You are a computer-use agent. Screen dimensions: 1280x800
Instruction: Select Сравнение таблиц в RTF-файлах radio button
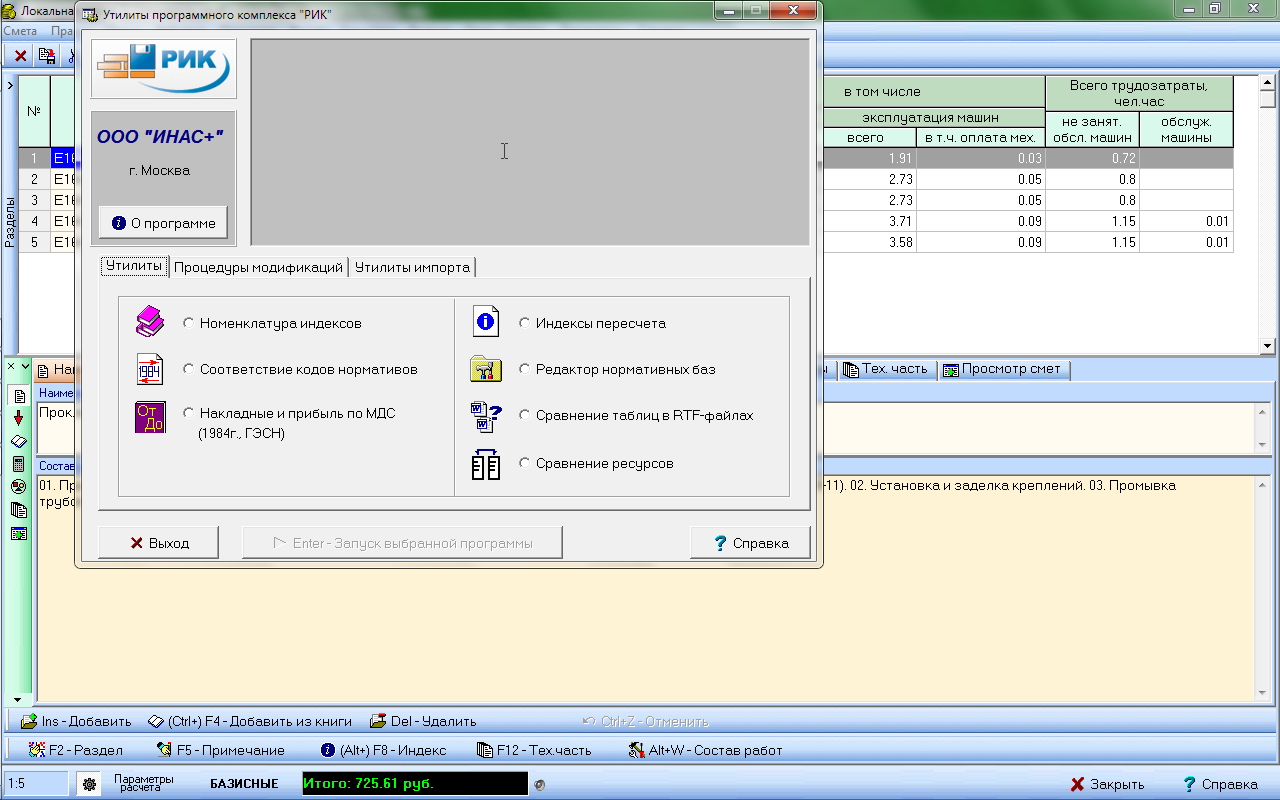(x=525, y=415)
